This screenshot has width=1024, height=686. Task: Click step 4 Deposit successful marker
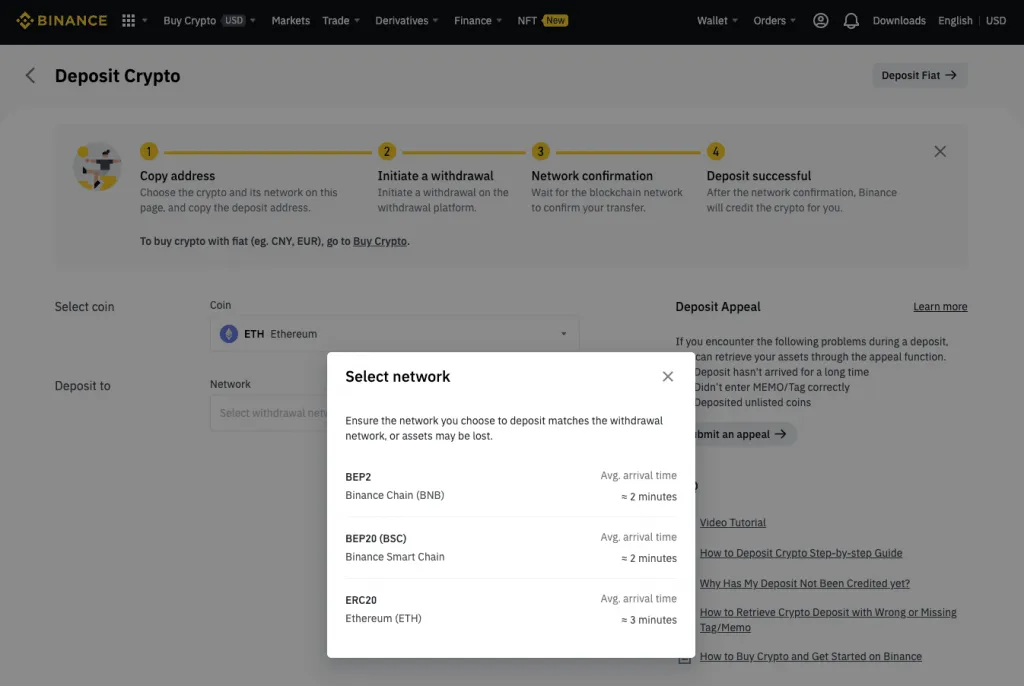click(x=716, y=152)
